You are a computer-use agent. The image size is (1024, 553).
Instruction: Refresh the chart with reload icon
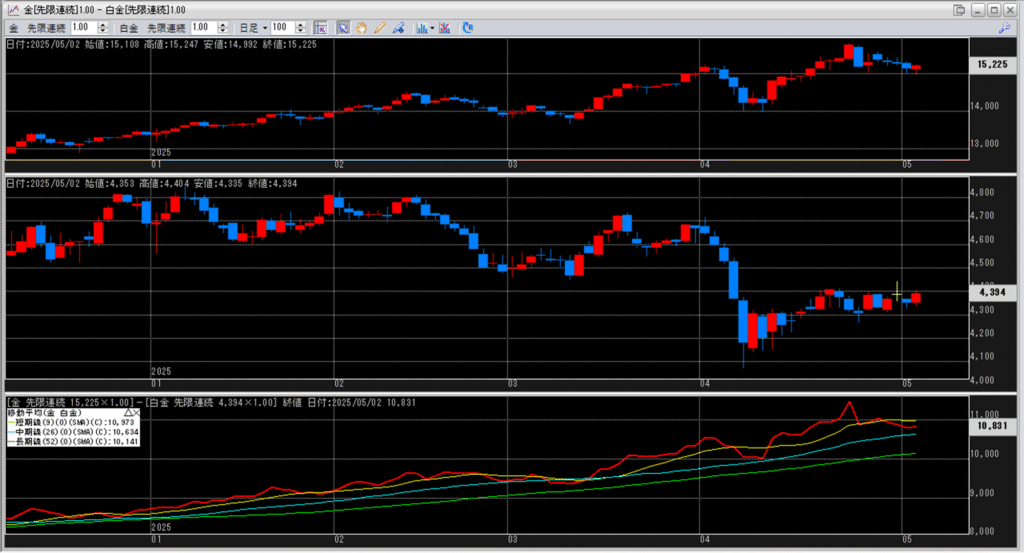(468, 27)
